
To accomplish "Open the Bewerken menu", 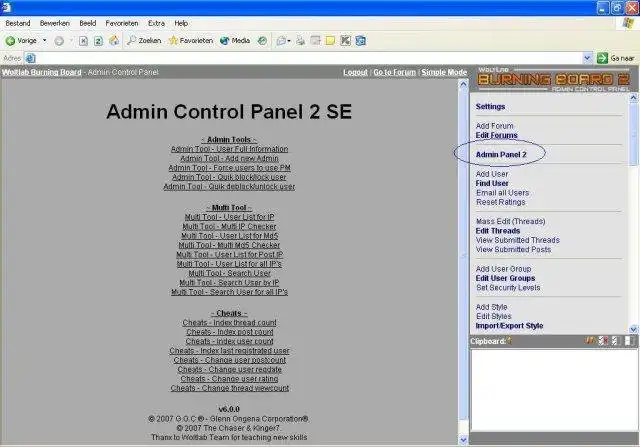I will click(x=55, y=23).
